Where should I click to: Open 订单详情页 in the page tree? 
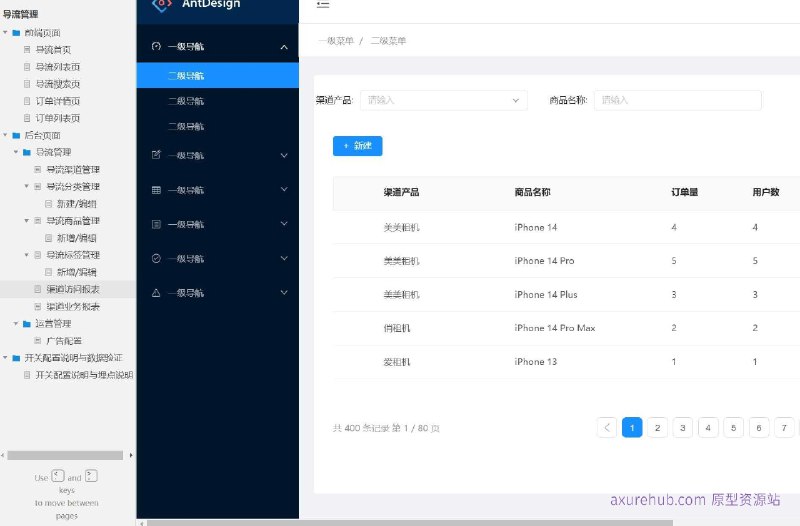pos(58,101)
